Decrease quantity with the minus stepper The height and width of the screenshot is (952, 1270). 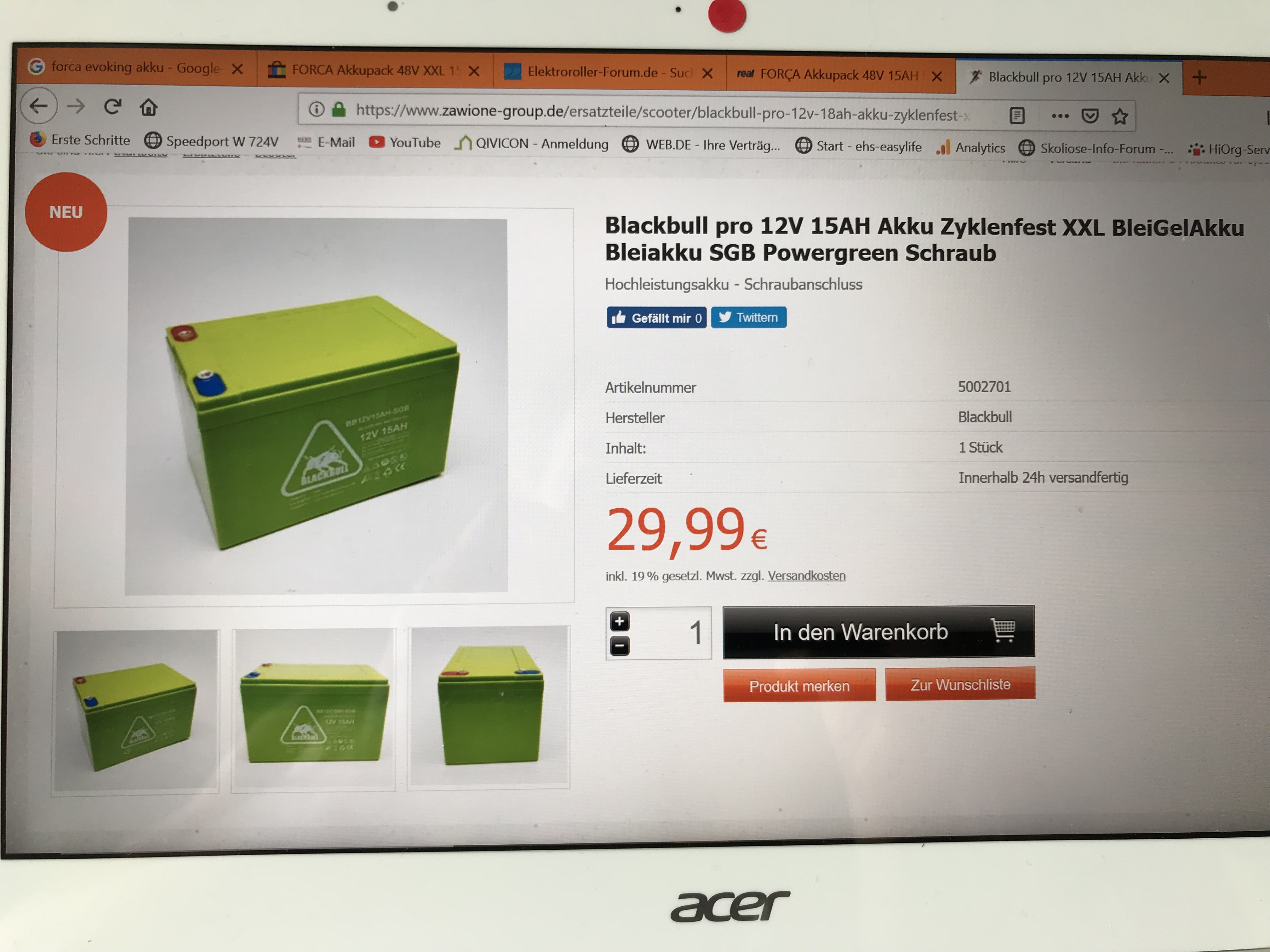[620, 646]
